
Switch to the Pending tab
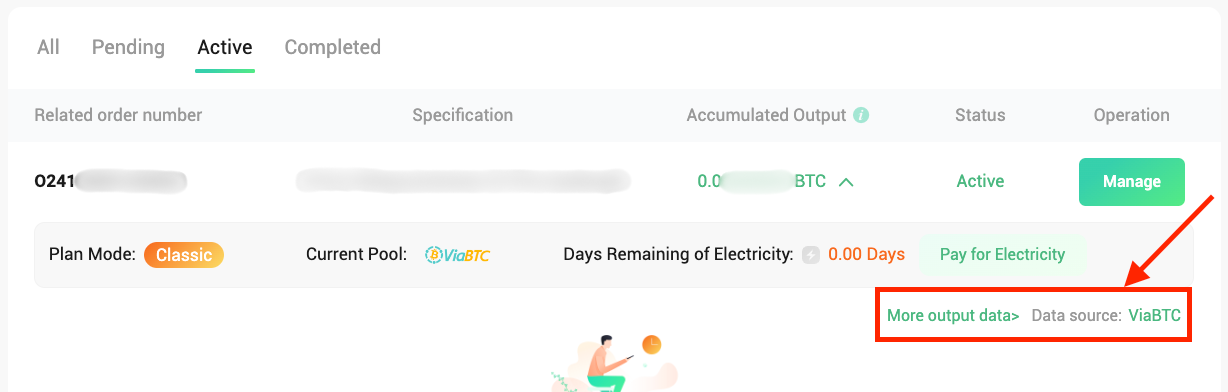(x=128, y=47)
